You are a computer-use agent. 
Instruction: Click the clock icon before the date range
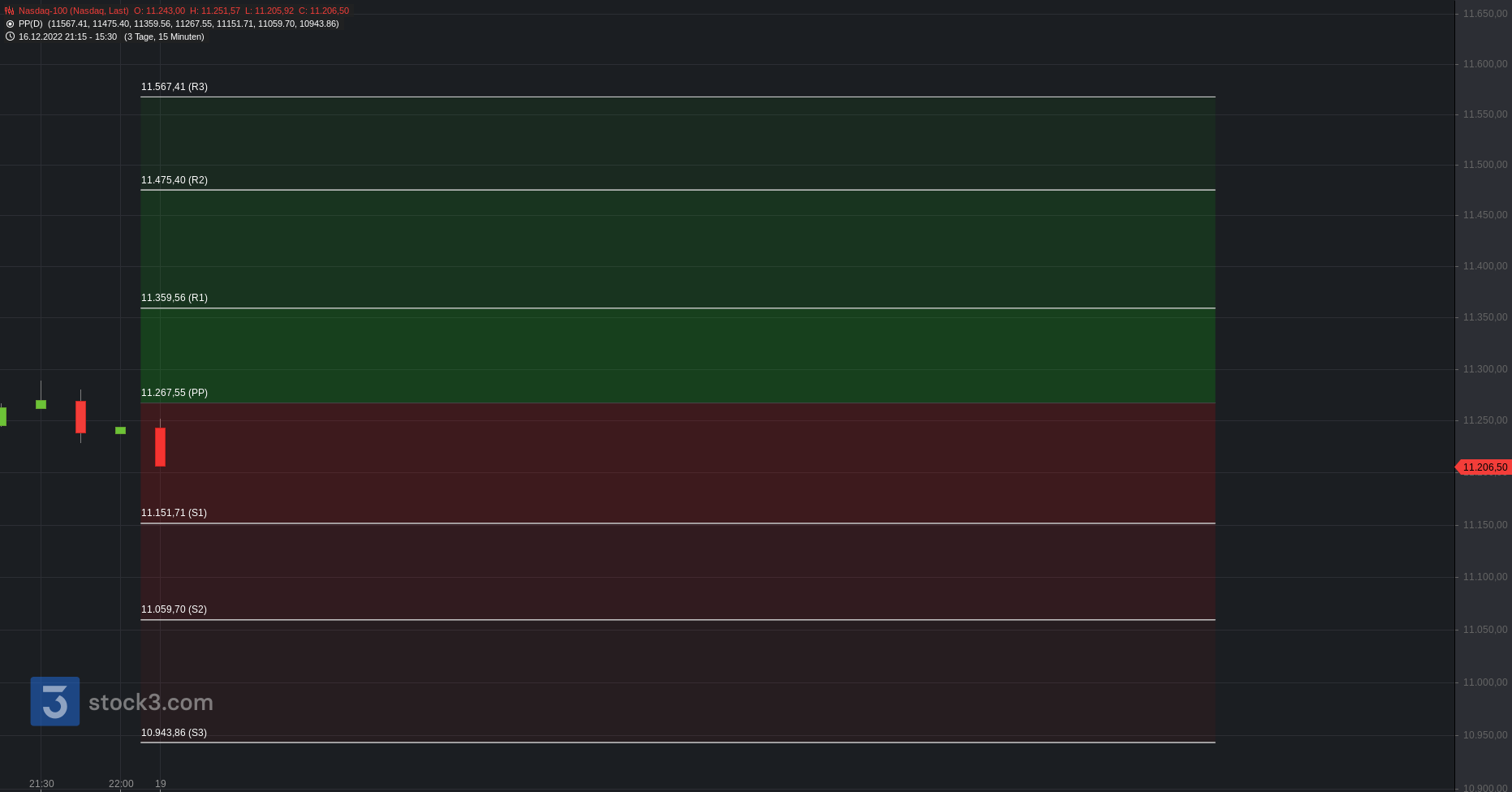[x=10, y=37]
